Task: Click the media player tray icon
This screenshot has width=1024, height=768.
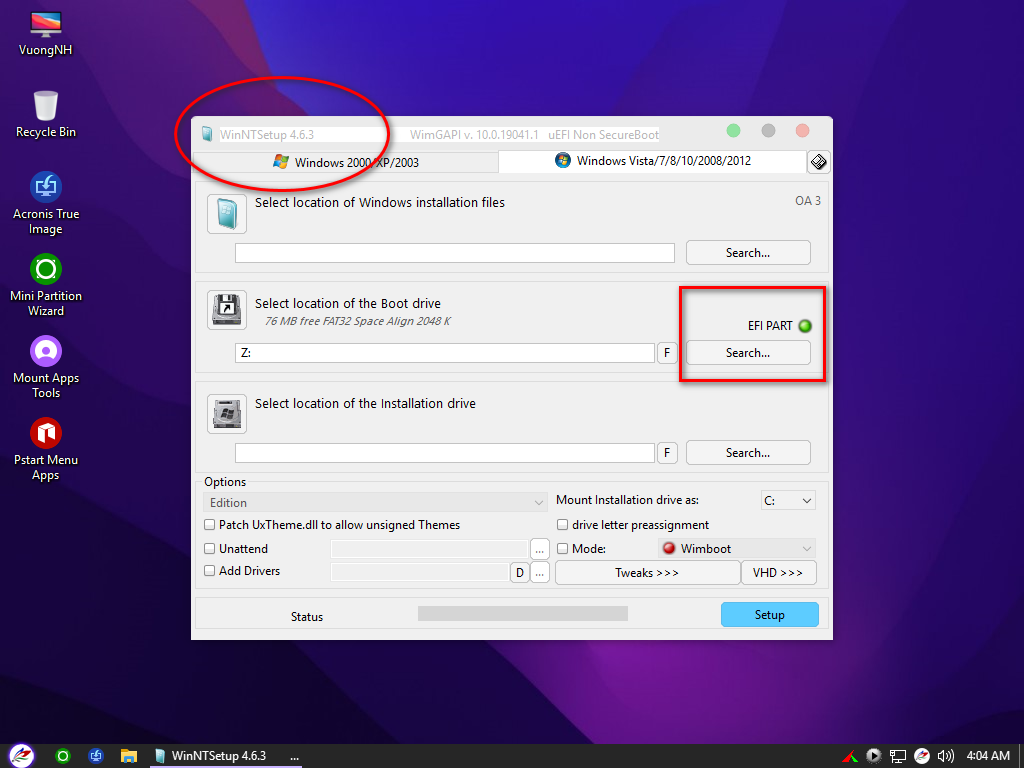Action: (874, 756)
